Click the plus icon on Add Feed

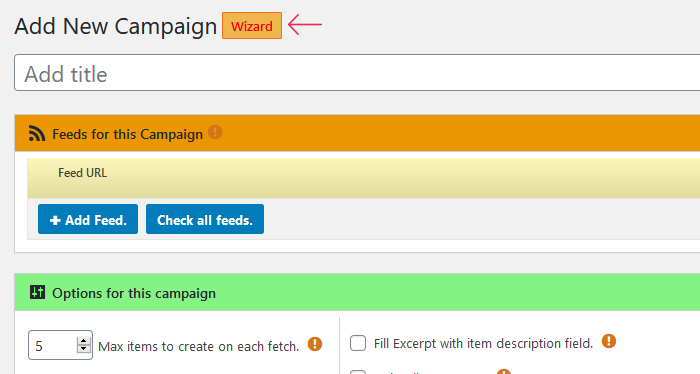(55, 220)
